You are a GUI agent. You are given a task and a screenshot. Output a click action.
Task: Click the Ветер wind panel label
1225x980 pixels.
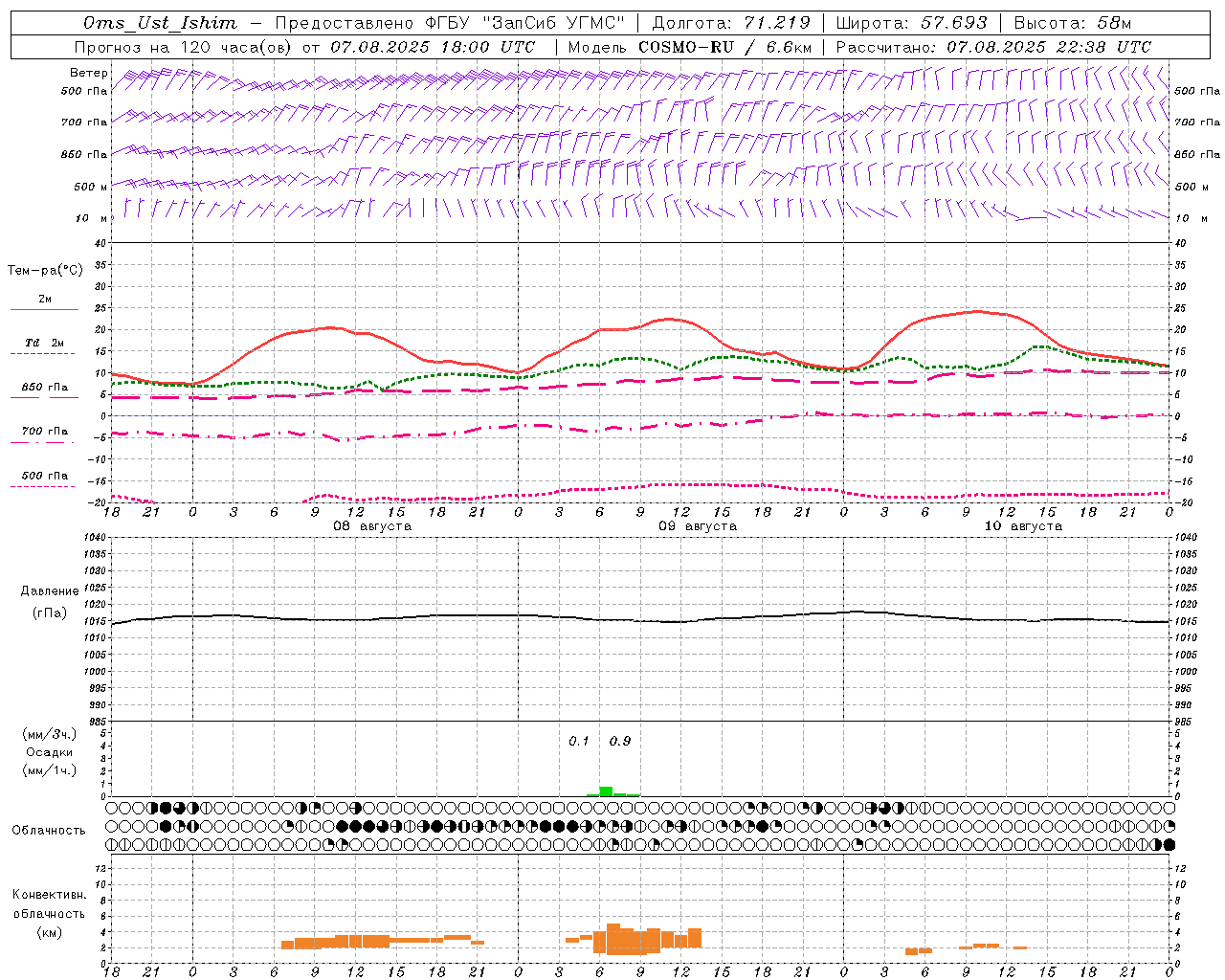89,73
